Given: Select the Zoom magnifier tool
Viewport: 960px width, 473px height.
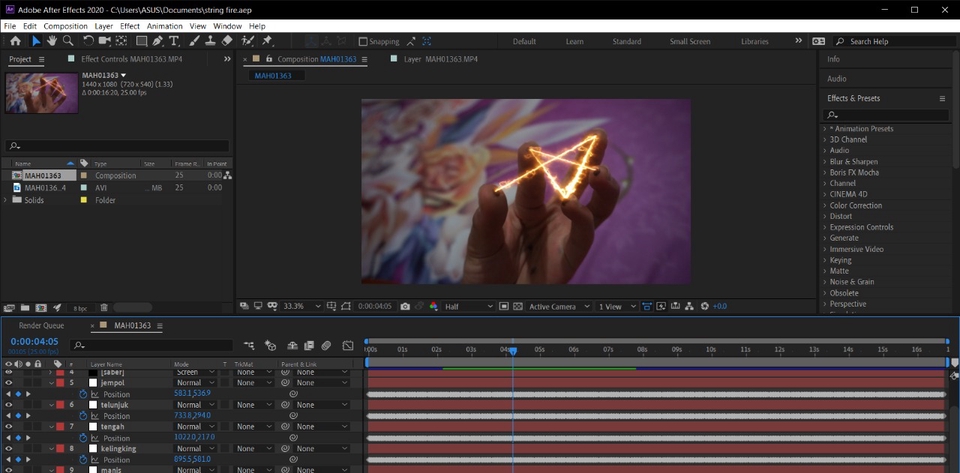Looking at the screenshot, I should [x=68, y=41].
